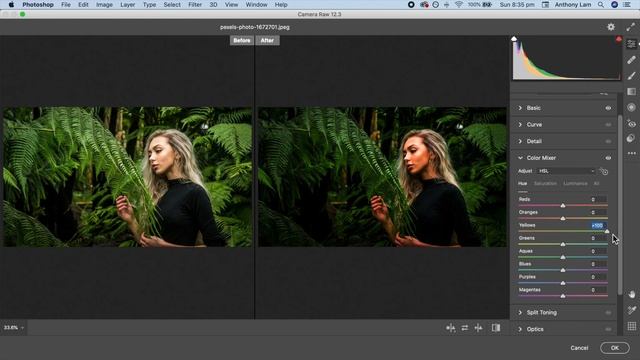Open the Image menu

click(104, 4)
